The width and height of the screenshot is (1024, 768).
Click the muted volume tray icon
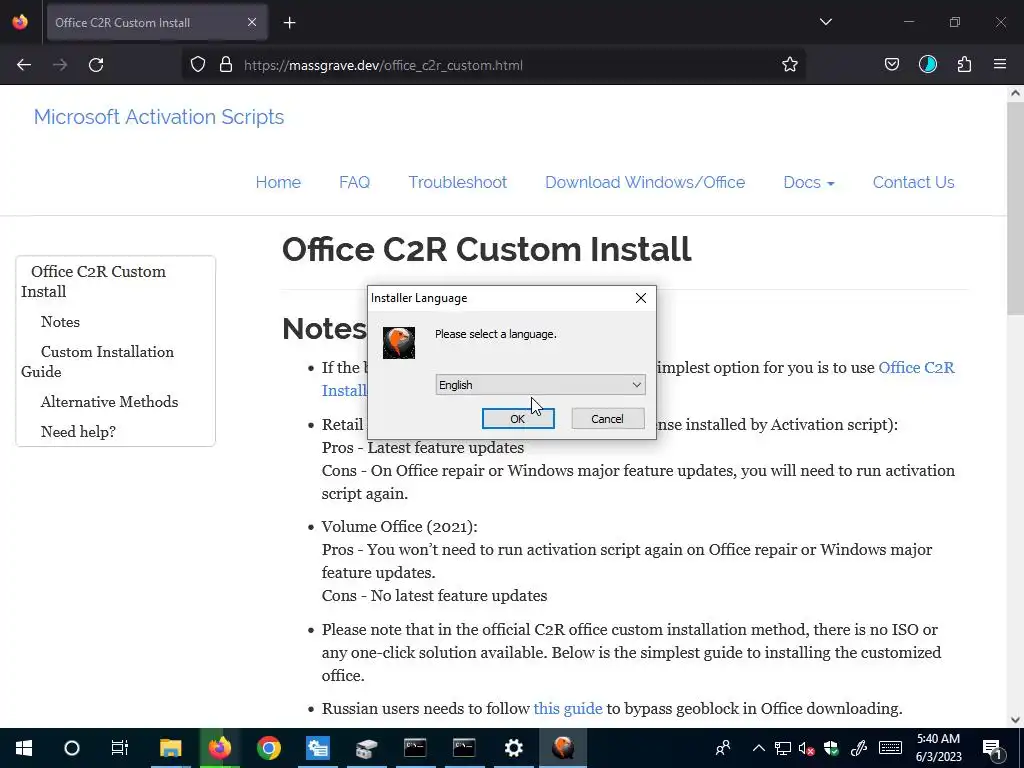(x=807, y=748)
